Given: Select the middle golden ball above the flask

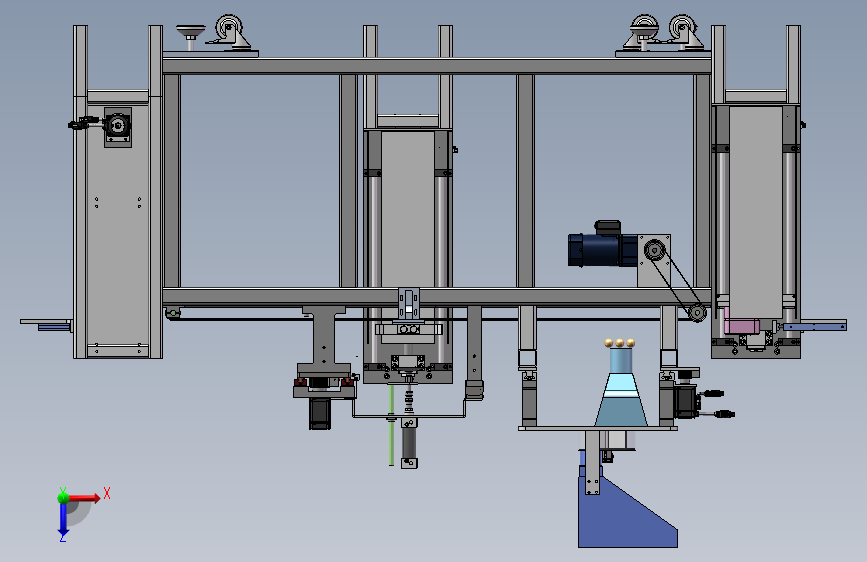Looking at the screenshot, I should (620, 343).
